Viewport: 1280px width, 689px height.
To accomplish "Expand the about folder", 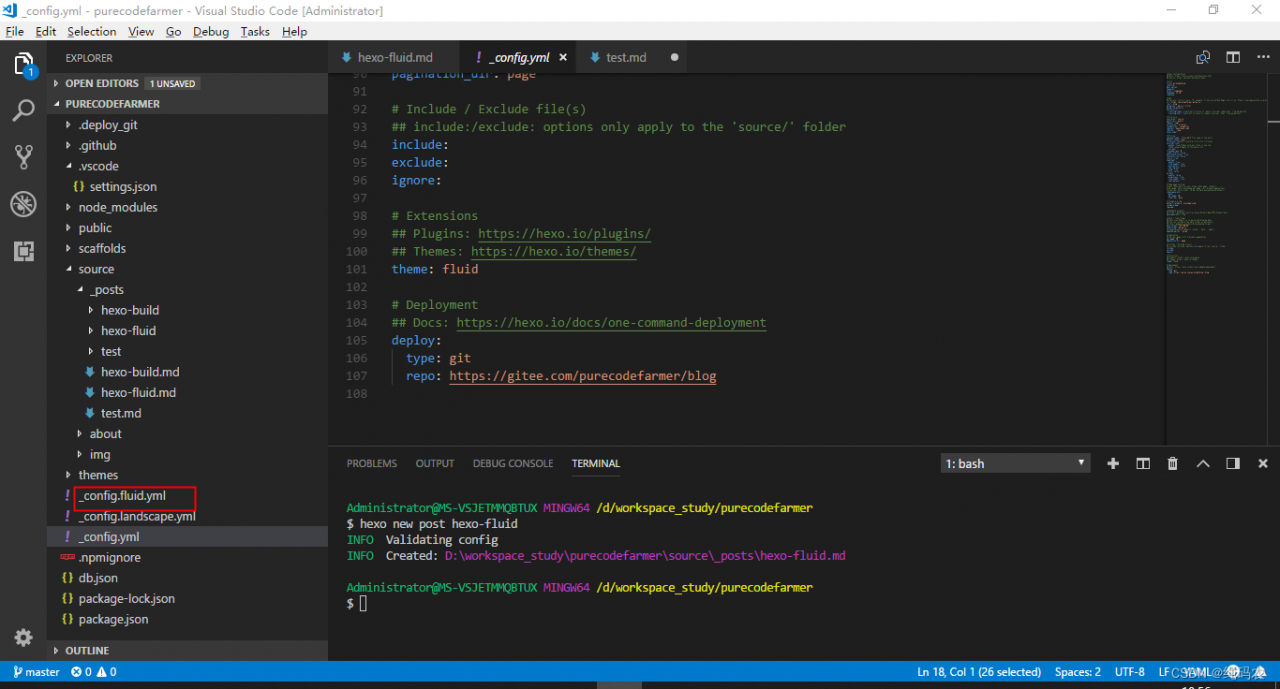I will 105,434.
